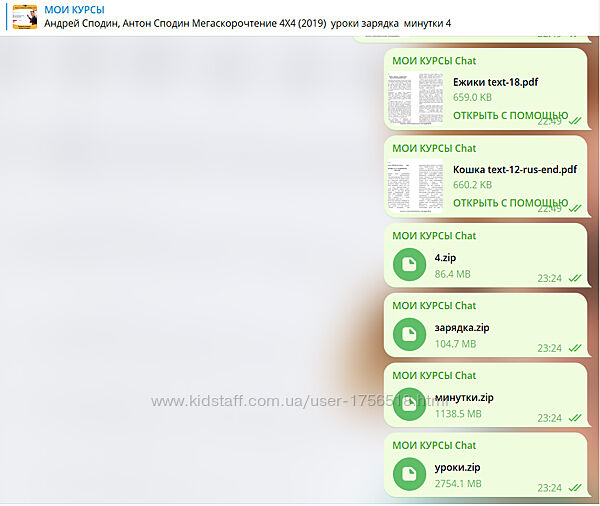
Task: Click the file icon for 4.zip
Action: point(410,265)
